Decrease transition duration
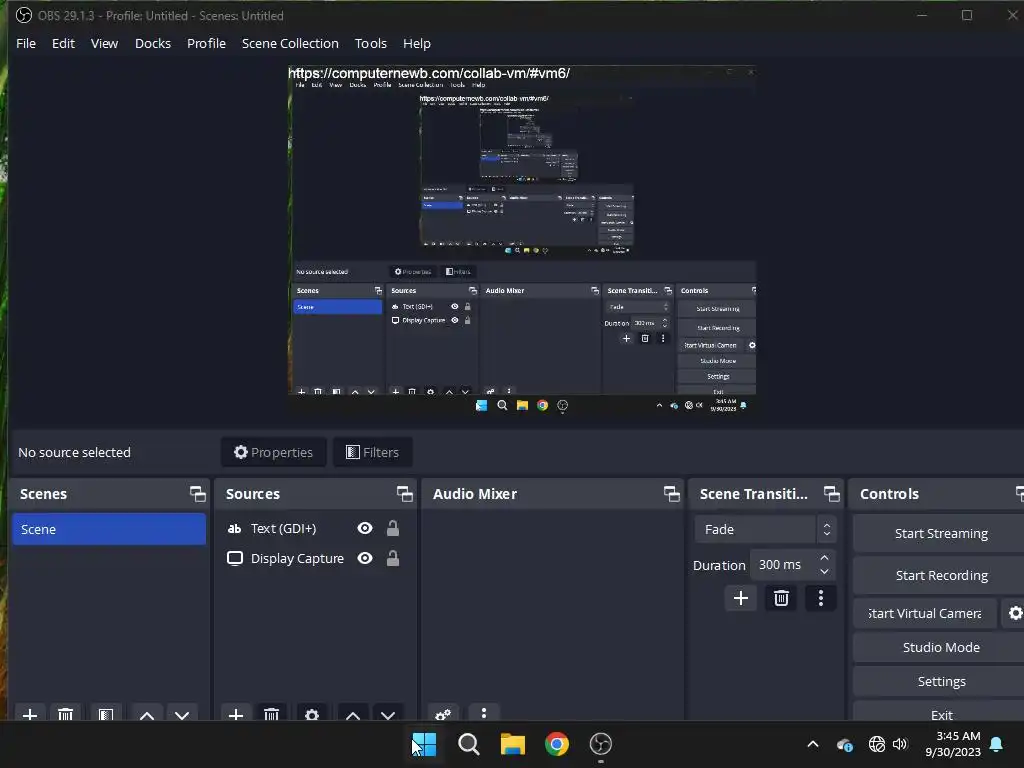This screenshot has height=768, width=1024. tap(825, 572)
